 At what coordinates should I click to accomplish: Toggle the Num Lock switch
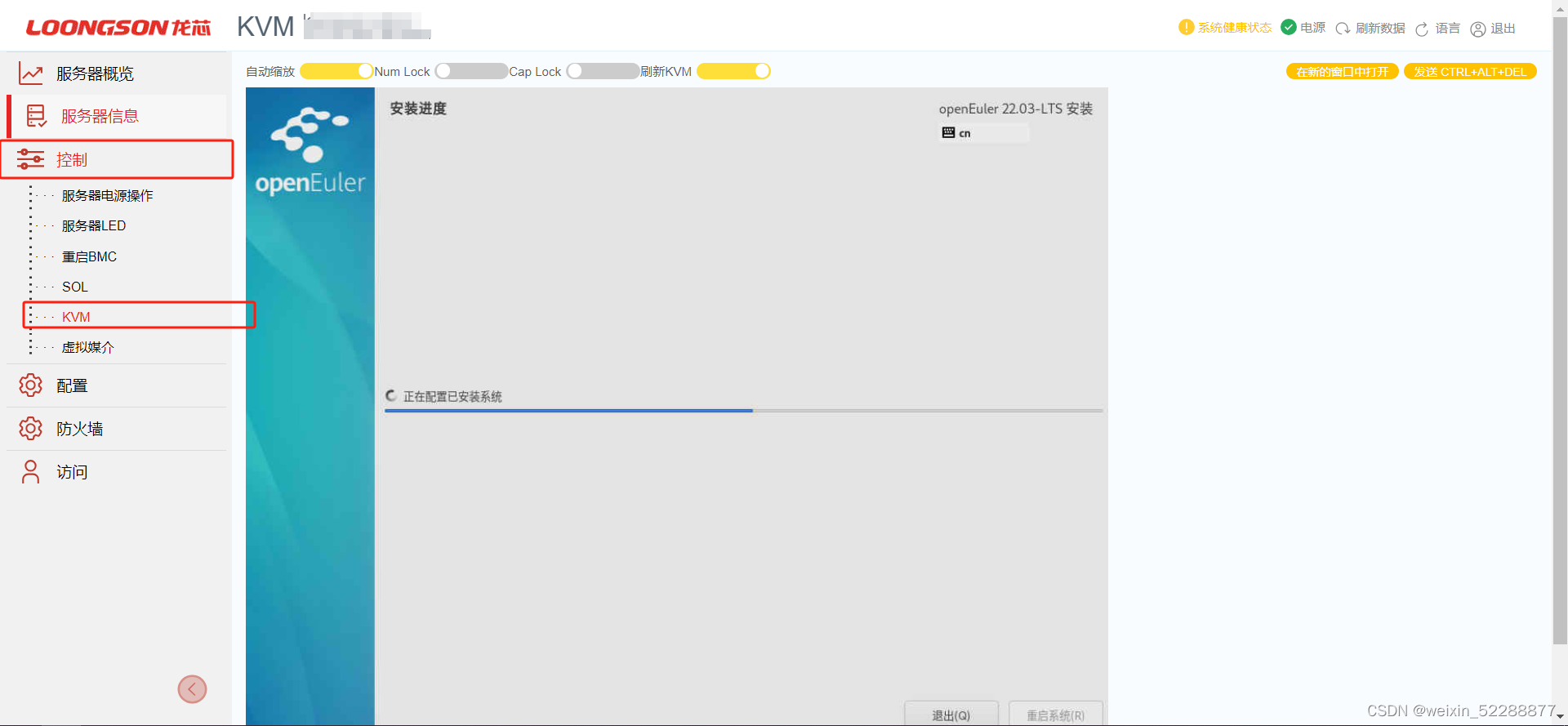[471, 71]
